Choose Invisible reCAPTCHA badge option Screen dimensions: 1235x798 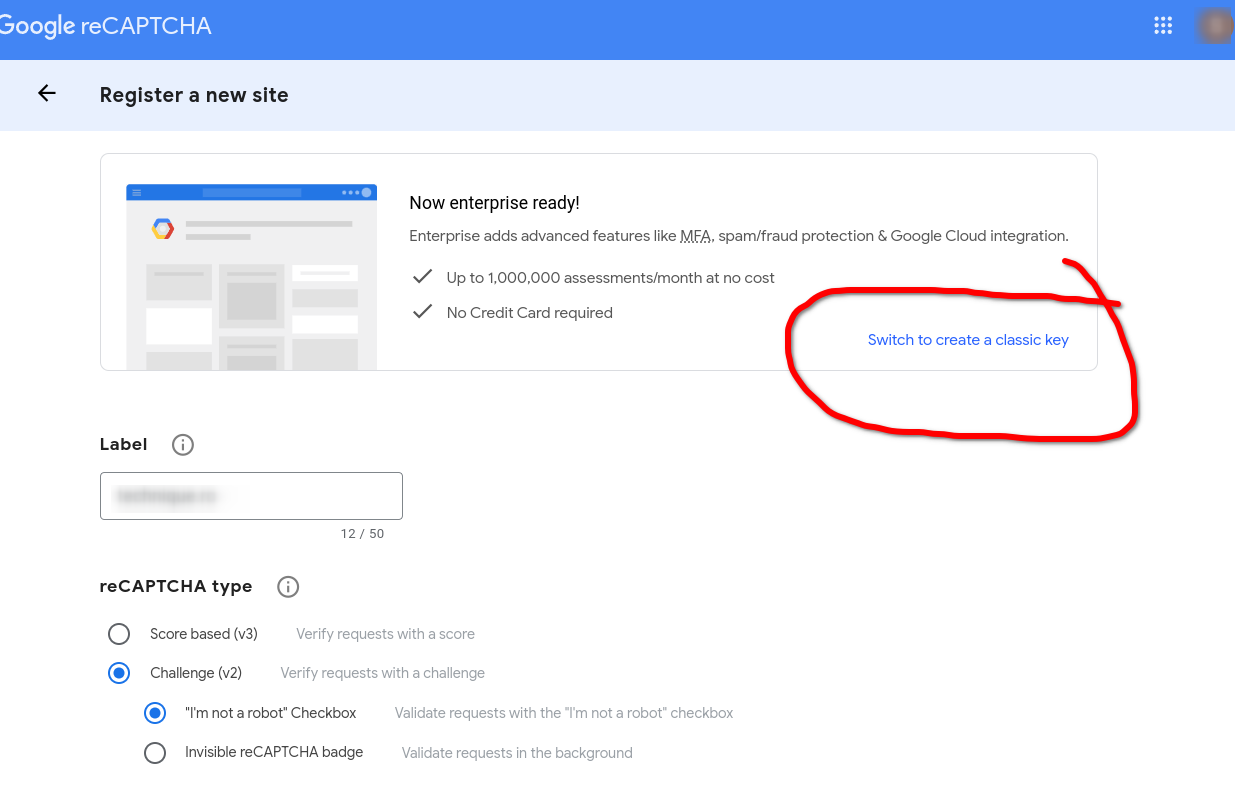click(154, 753)
